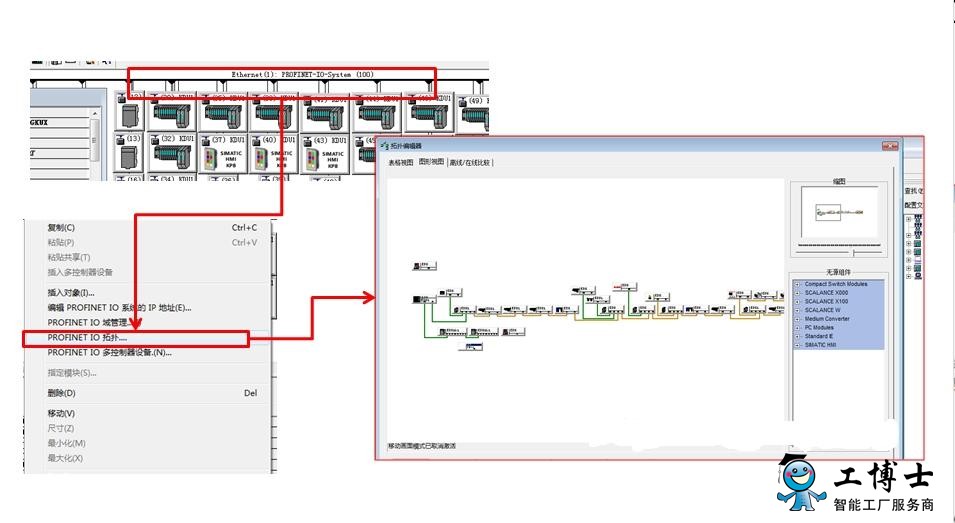The width and height of the screenshot is (955, 523).
Task: Open PROFINET IO 拓扑... menu entry
Action: point(87,337)
